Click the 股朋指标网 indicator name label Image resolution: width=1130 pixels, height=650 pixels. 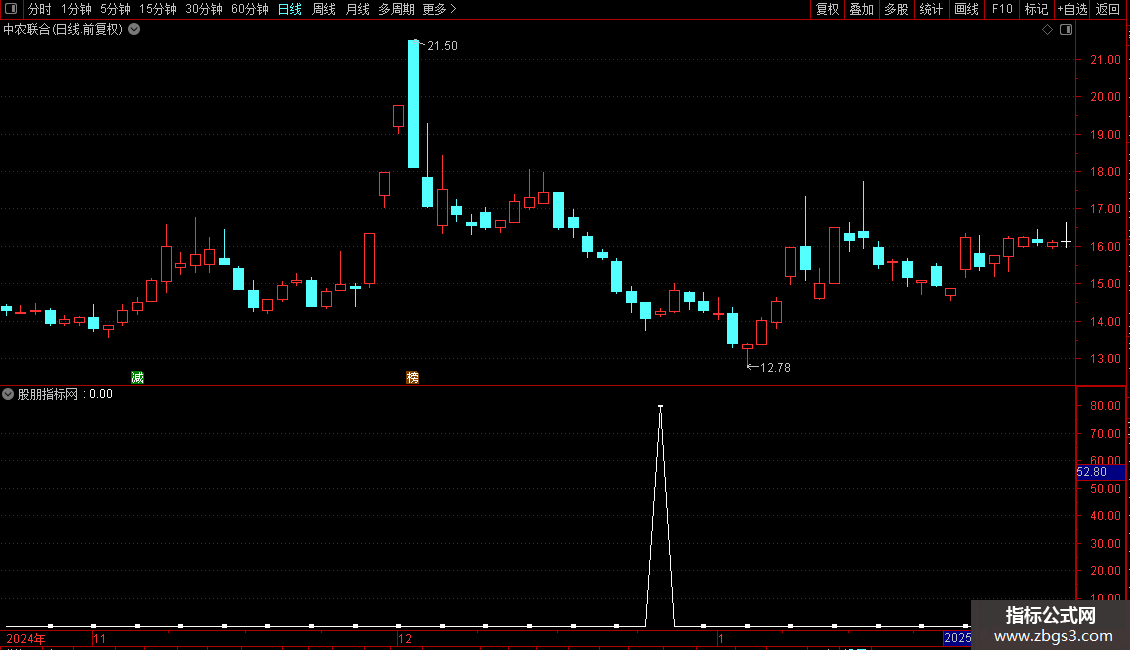point(48,394)
